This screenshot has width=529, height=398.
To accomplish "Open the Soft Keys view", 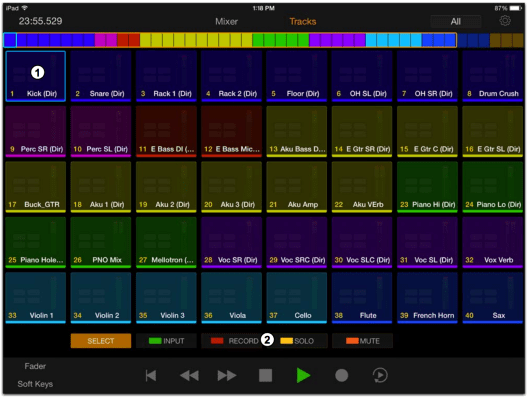I will point(35,384).
